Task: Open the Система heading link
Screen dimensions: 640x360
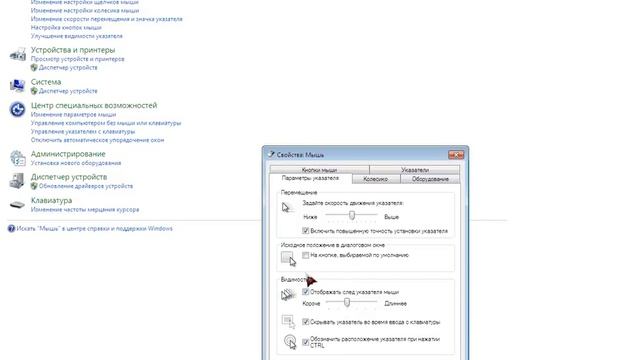Action: pos(46,82)
